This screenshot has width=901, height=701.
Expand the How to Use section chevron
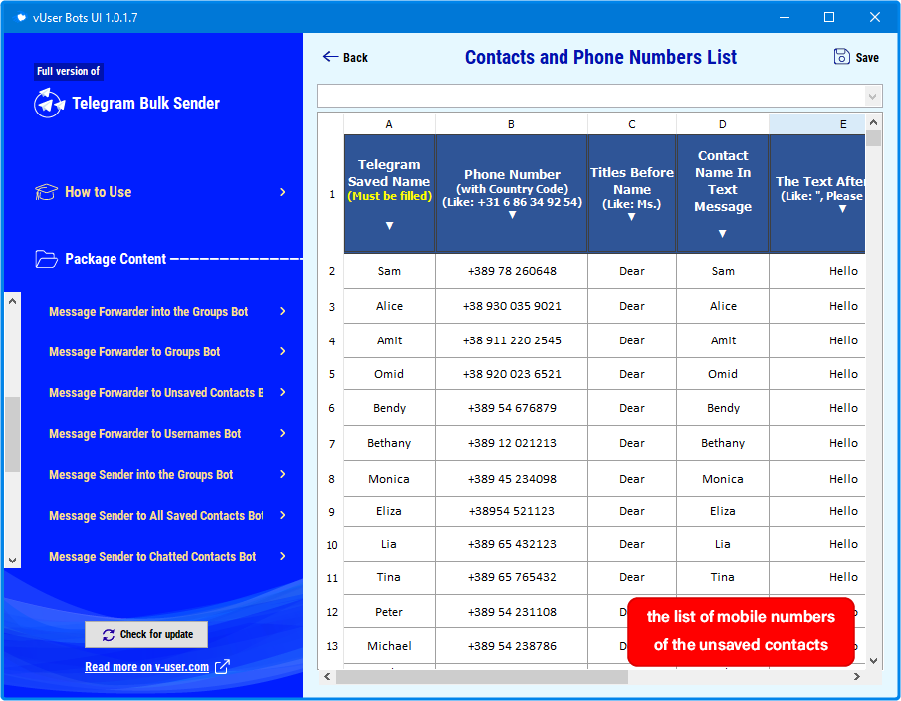283,192
